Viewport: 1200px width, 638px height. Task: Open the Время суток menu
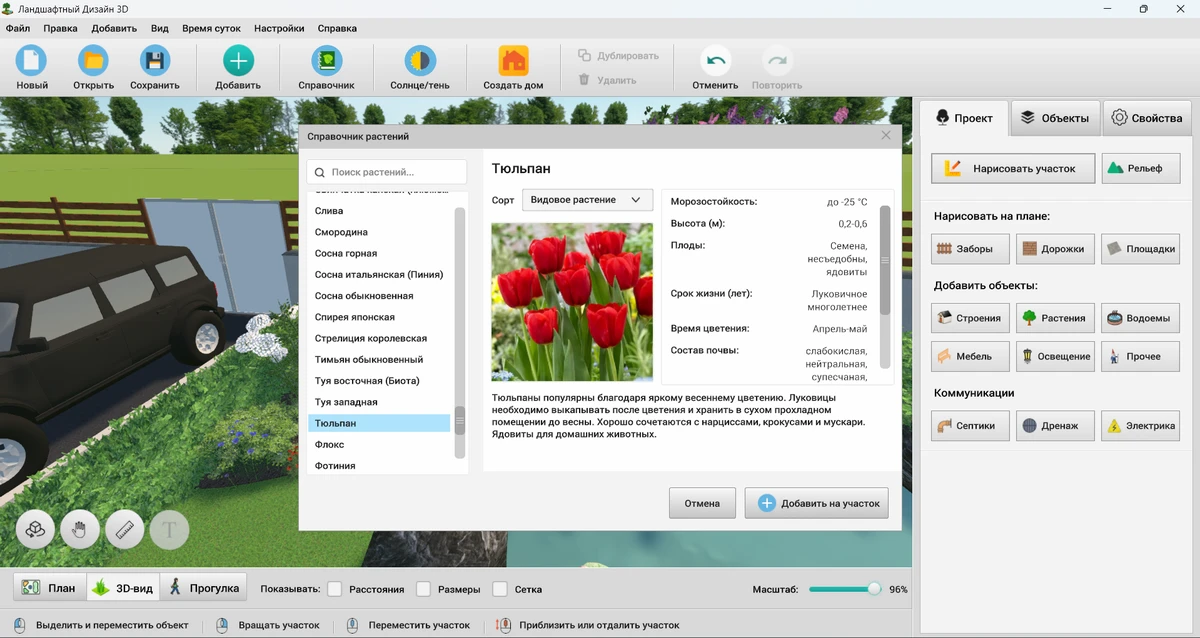click(x=213, y=28)
